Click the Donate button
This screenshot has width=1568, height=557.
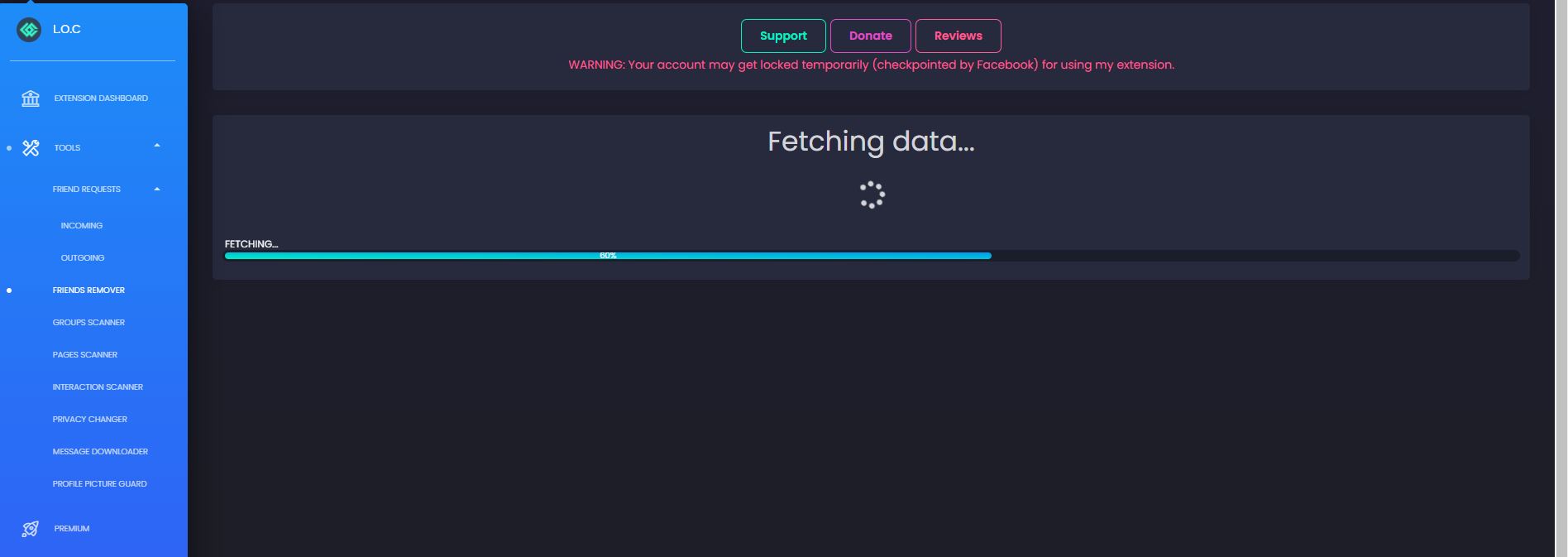click(x=871, y=36)
